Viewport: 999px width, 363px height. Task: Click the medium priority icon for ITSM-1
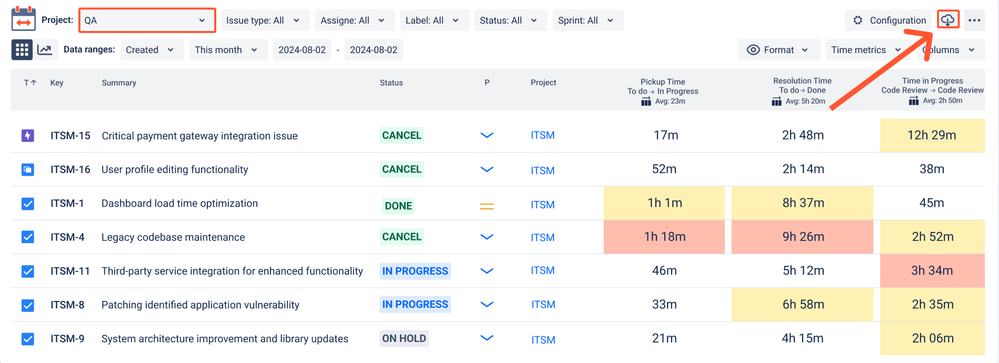(x=487, y=206)
